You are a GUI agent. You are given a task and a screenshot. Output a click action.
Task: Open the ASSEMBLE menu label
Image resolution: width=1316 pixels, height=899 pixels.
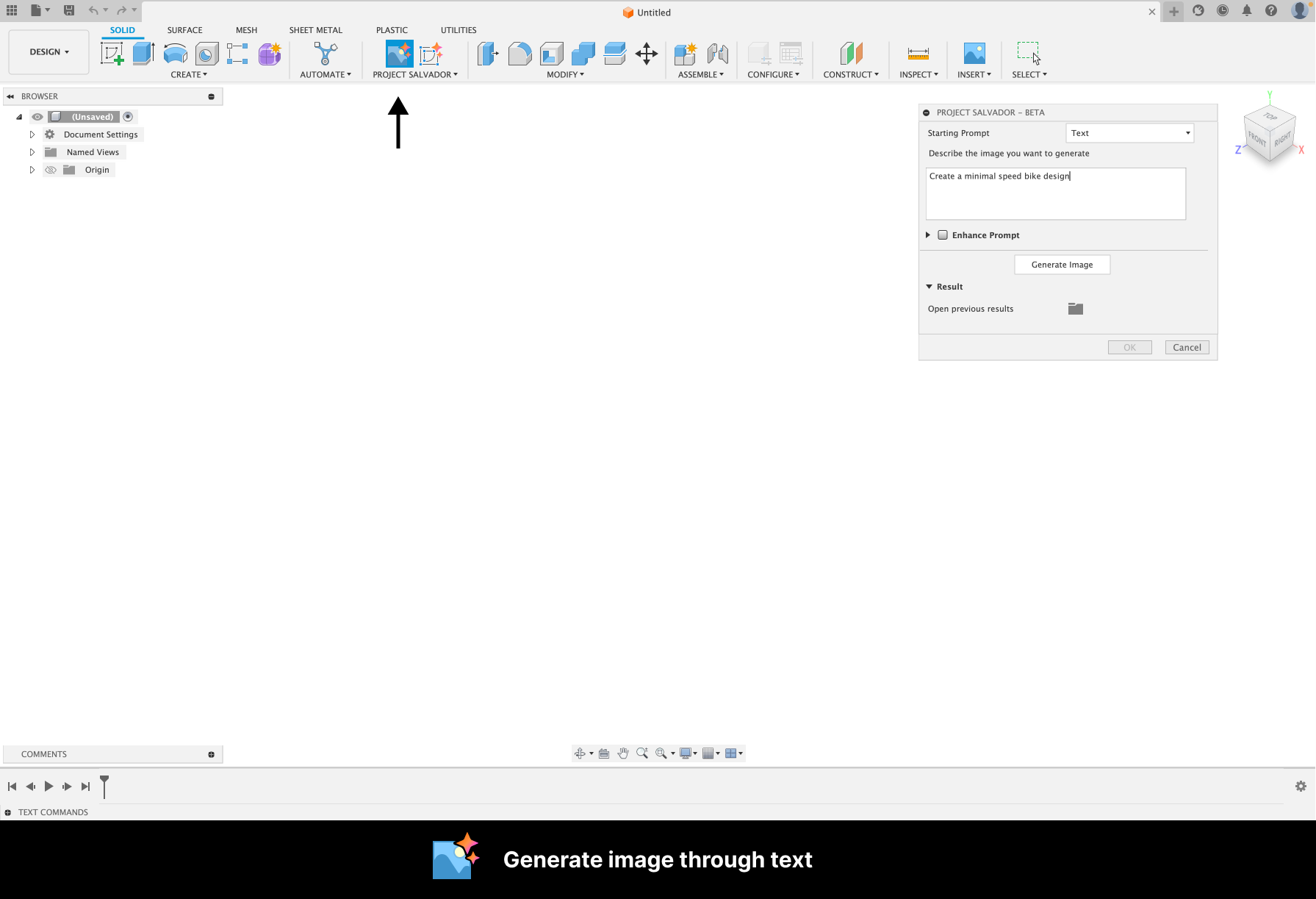point(700,75)
